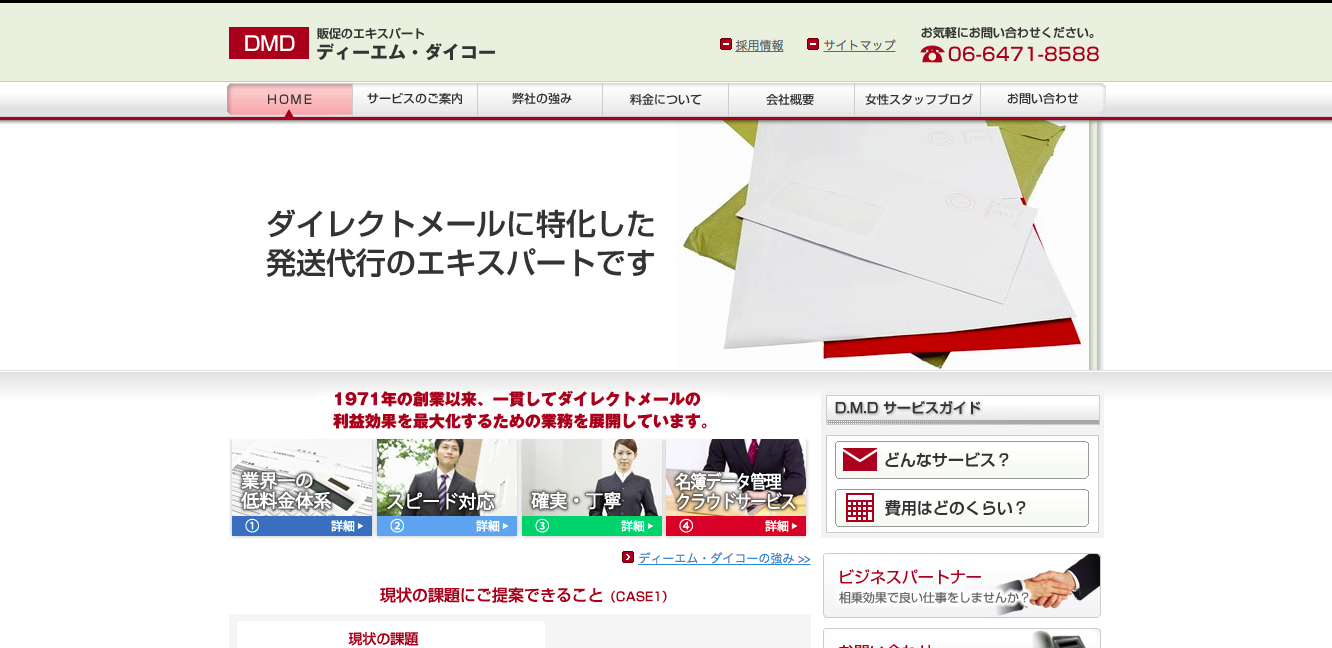The width and height of the screenshot is (1332, 648).
Task: Select the HOME tab
Action: click(x=289, y=99)
